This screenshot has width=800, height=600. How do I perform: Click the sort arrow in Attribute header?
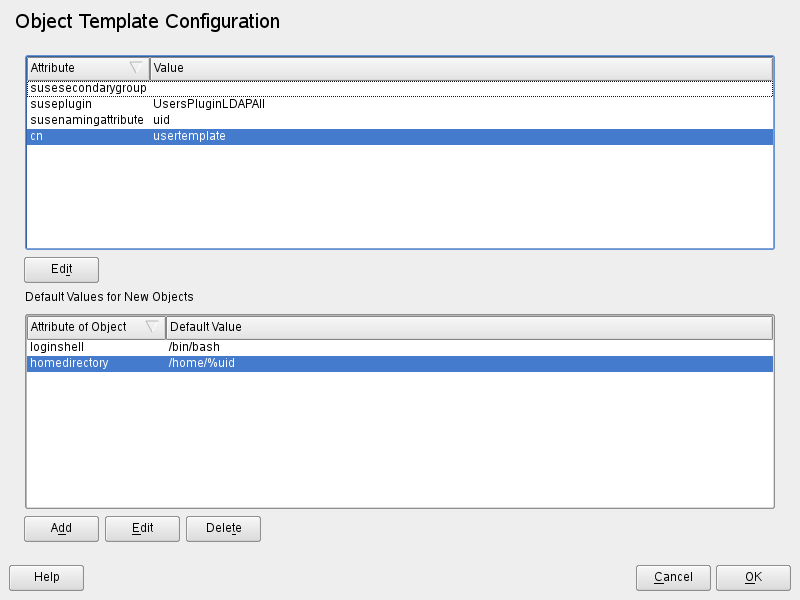[x=136, y=68]
